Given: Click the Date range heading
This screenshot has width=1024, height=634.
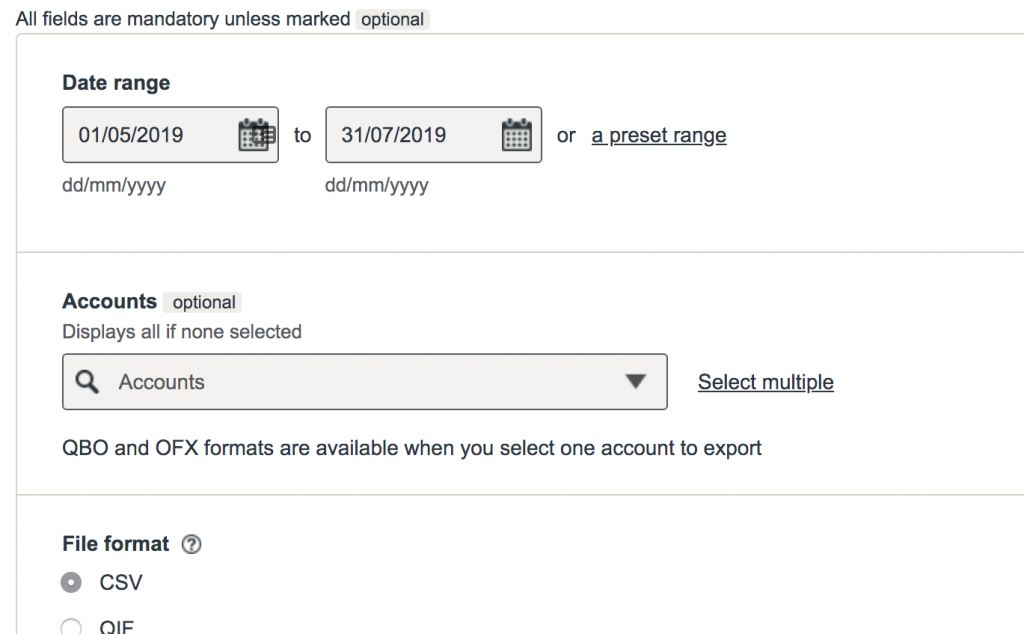Looking at the screenshot, I should (116, 83).
